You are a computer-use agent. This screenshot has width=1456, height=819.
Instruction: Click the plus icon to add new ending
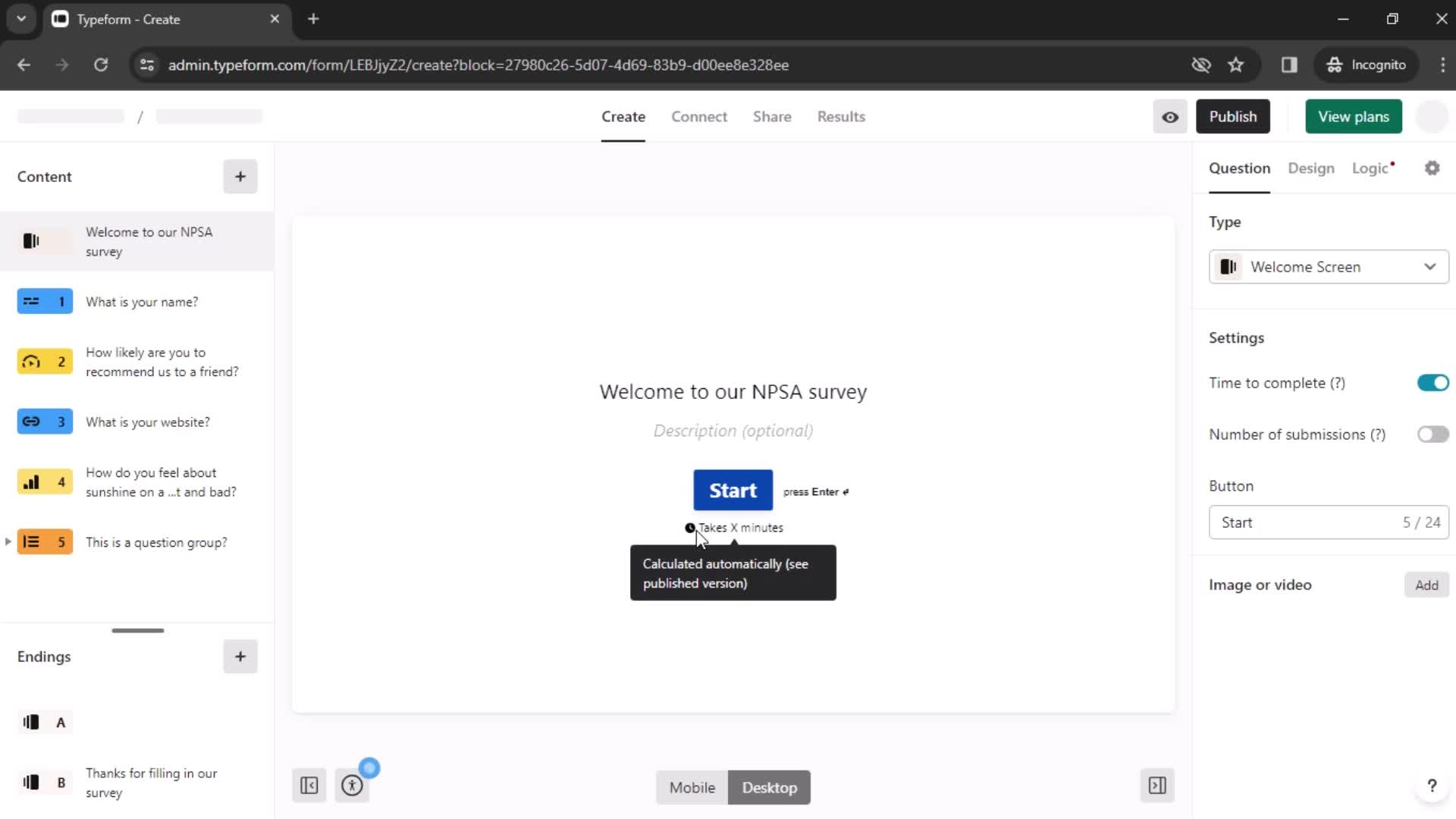pos(240,657)
